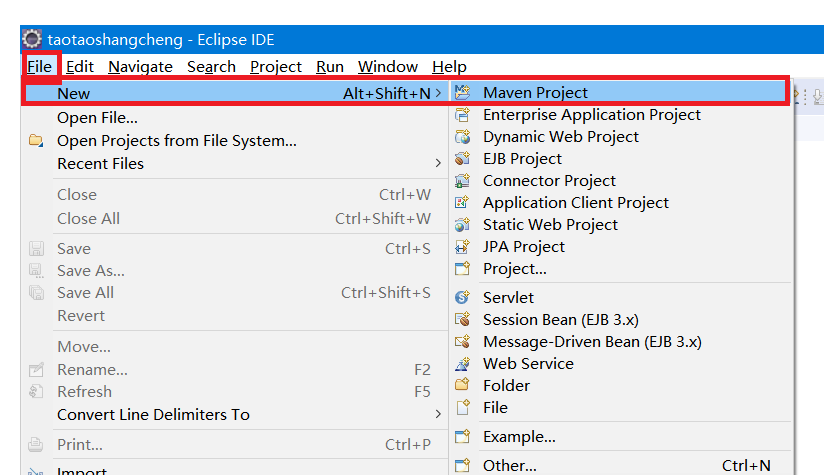Screen dimensions: 824x475
Task: Click the Alt+Shift+N shortcut text
Action: point(387,93)
